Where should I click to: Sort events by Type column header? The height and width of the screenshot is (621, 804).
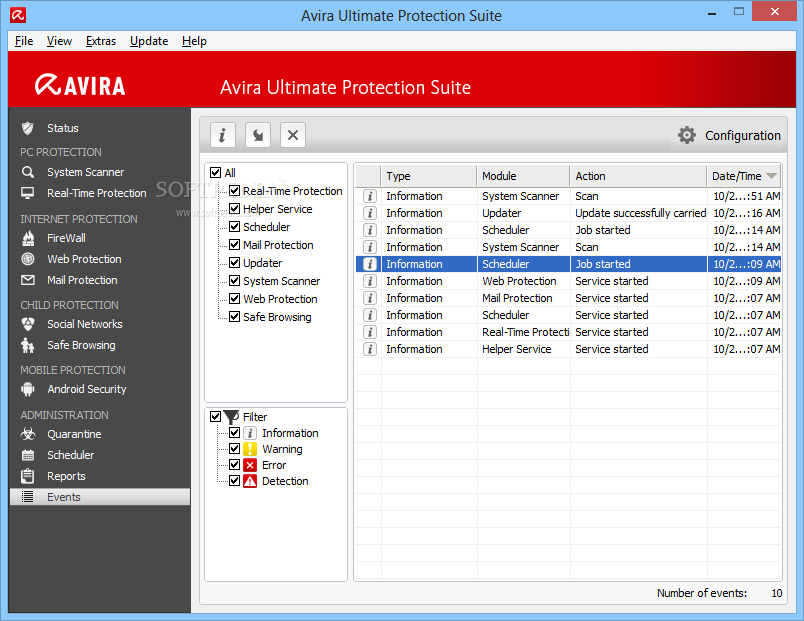429,176
